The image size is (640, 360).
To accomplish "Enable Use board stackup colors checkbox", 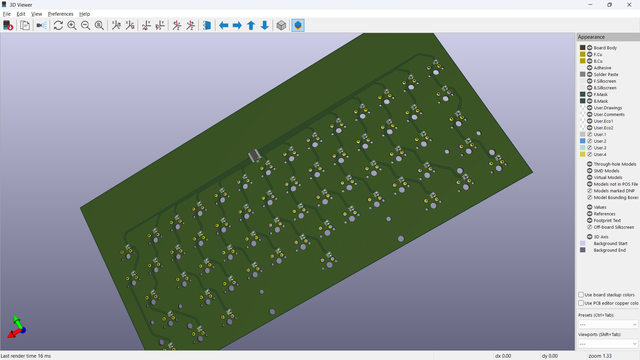I will [581, 295].
